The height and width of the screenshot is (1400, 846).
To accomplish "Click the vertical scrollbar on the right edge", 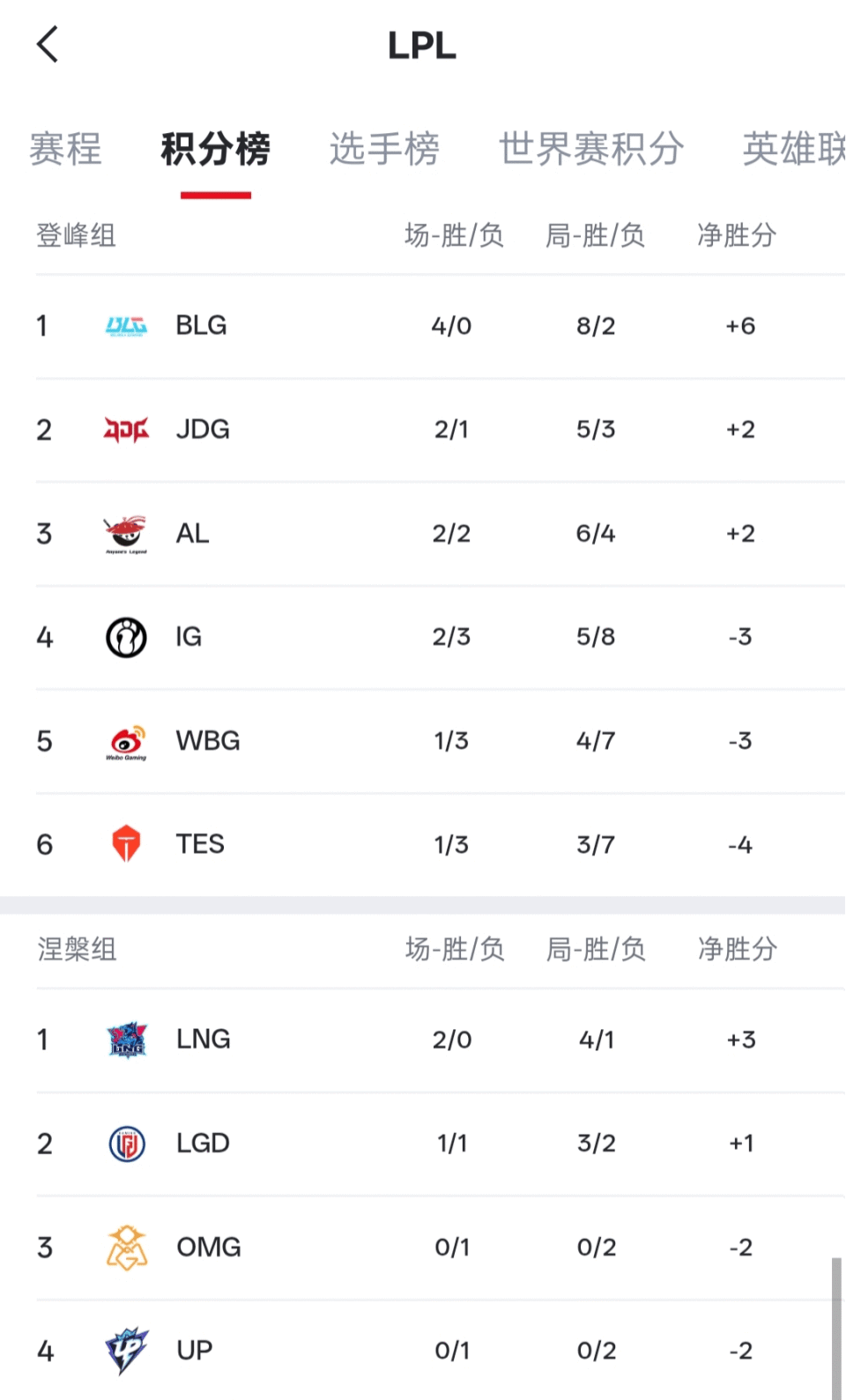I will (x=836, y=1326).
